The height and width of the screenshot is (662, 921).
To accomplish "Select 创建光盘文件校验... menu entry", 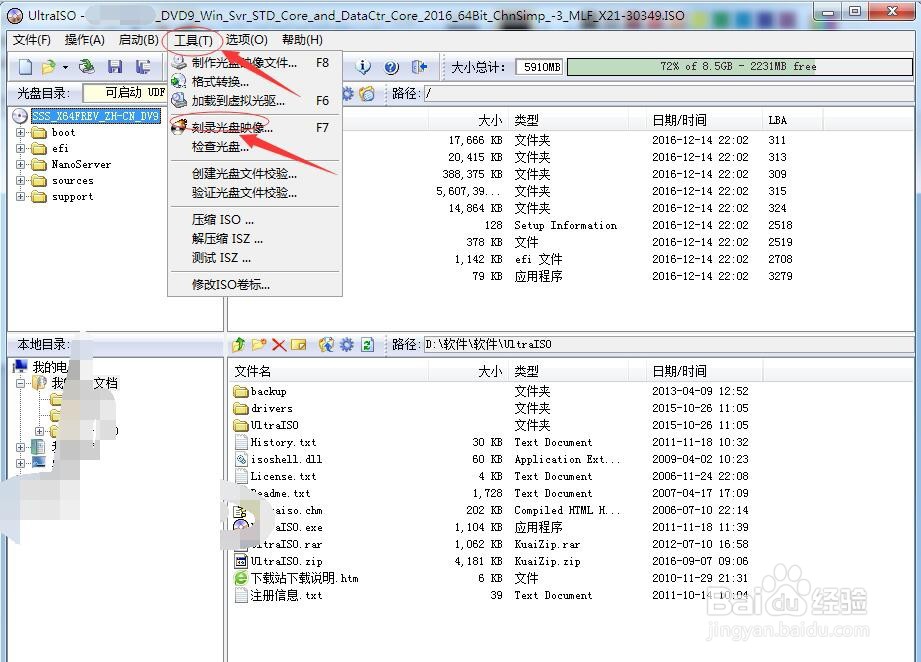I will tap(255, 174).
